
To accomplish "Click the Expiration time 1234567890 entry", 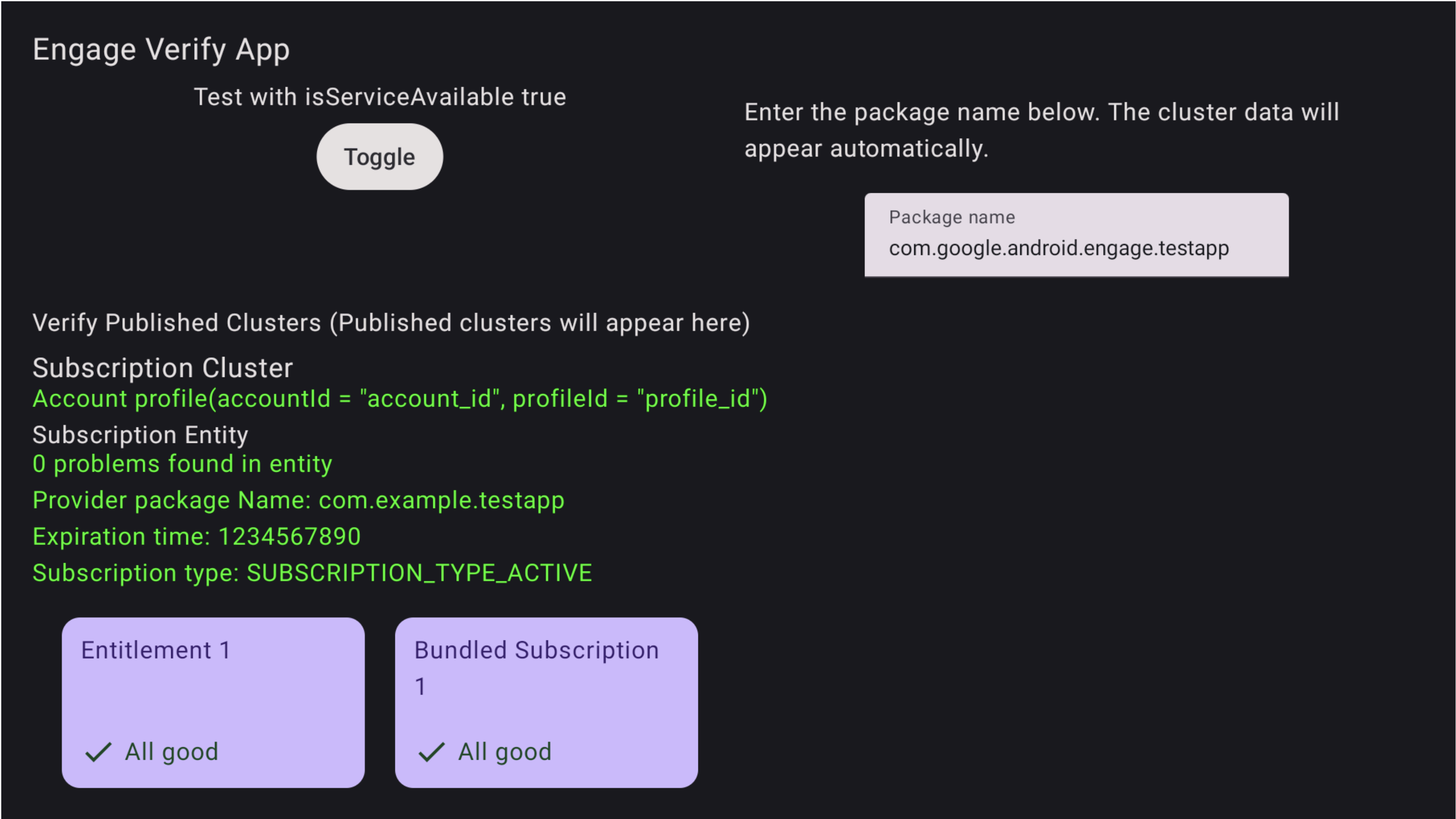I will click(x=196, y=536).
